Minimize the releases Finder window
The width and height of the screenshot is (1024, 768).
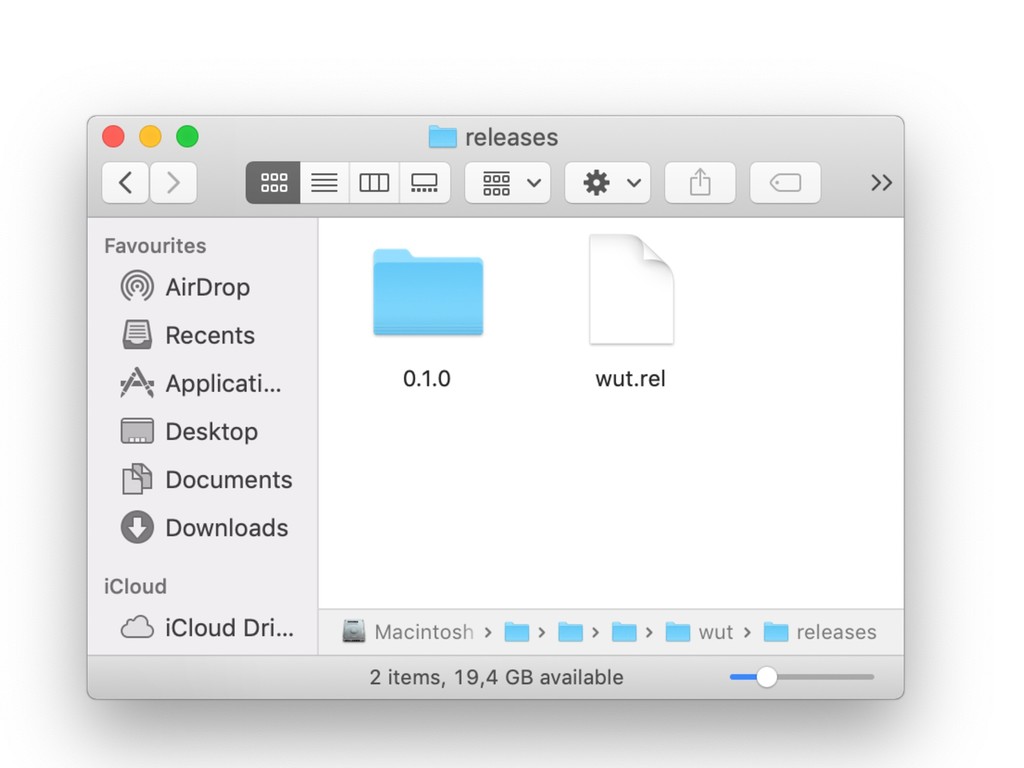150,136
